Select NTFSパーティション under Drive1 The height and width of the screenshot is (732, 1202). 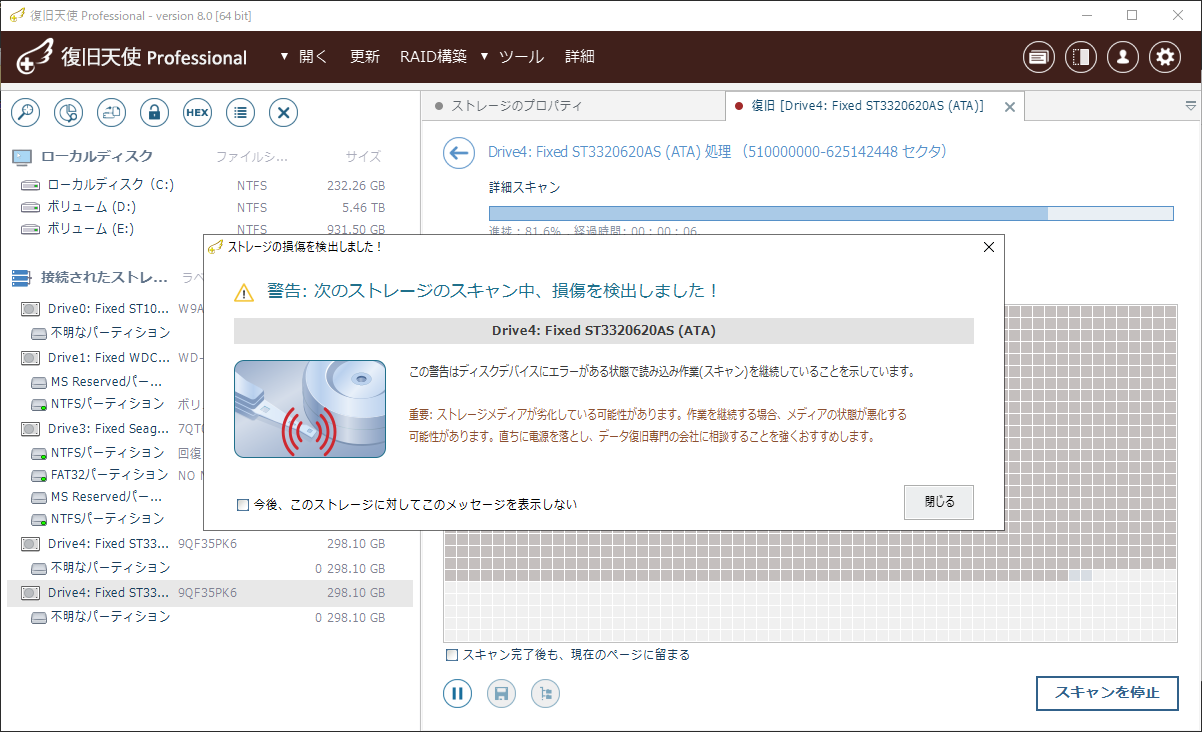pyautogui.click(x=107, y=404)
